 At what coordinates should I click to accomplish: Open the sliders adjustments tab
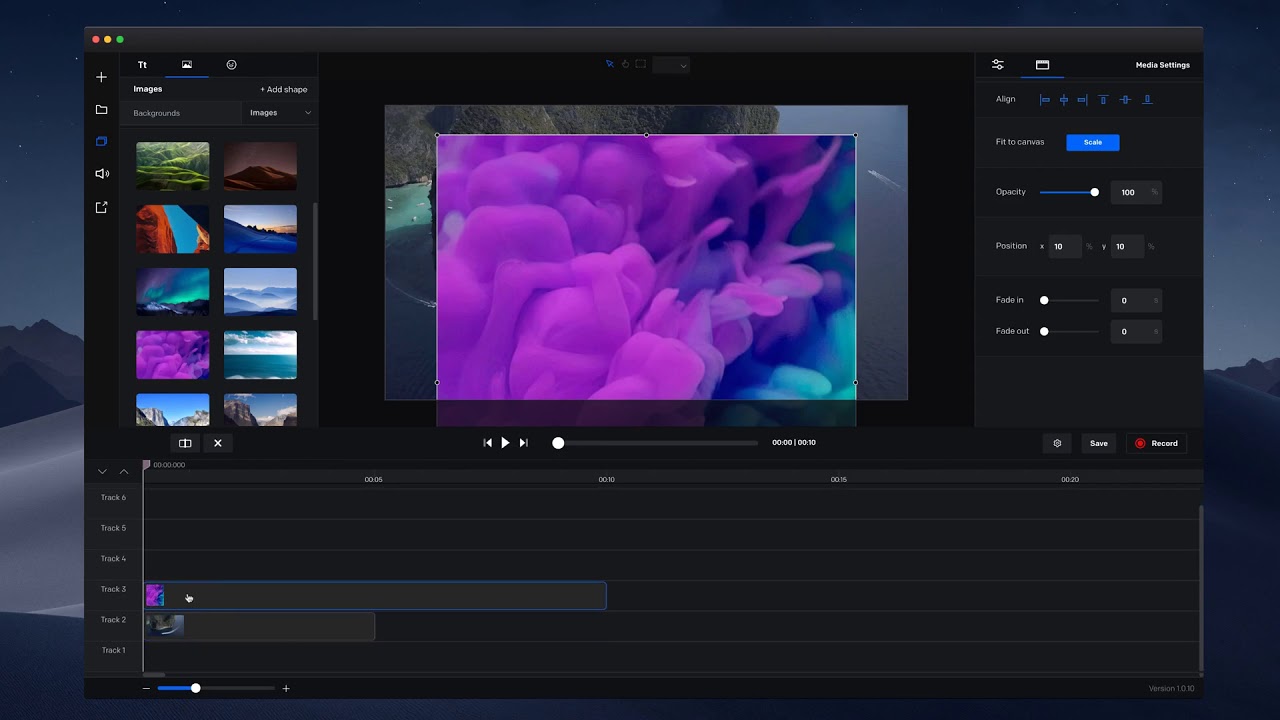tap(998, 65)
